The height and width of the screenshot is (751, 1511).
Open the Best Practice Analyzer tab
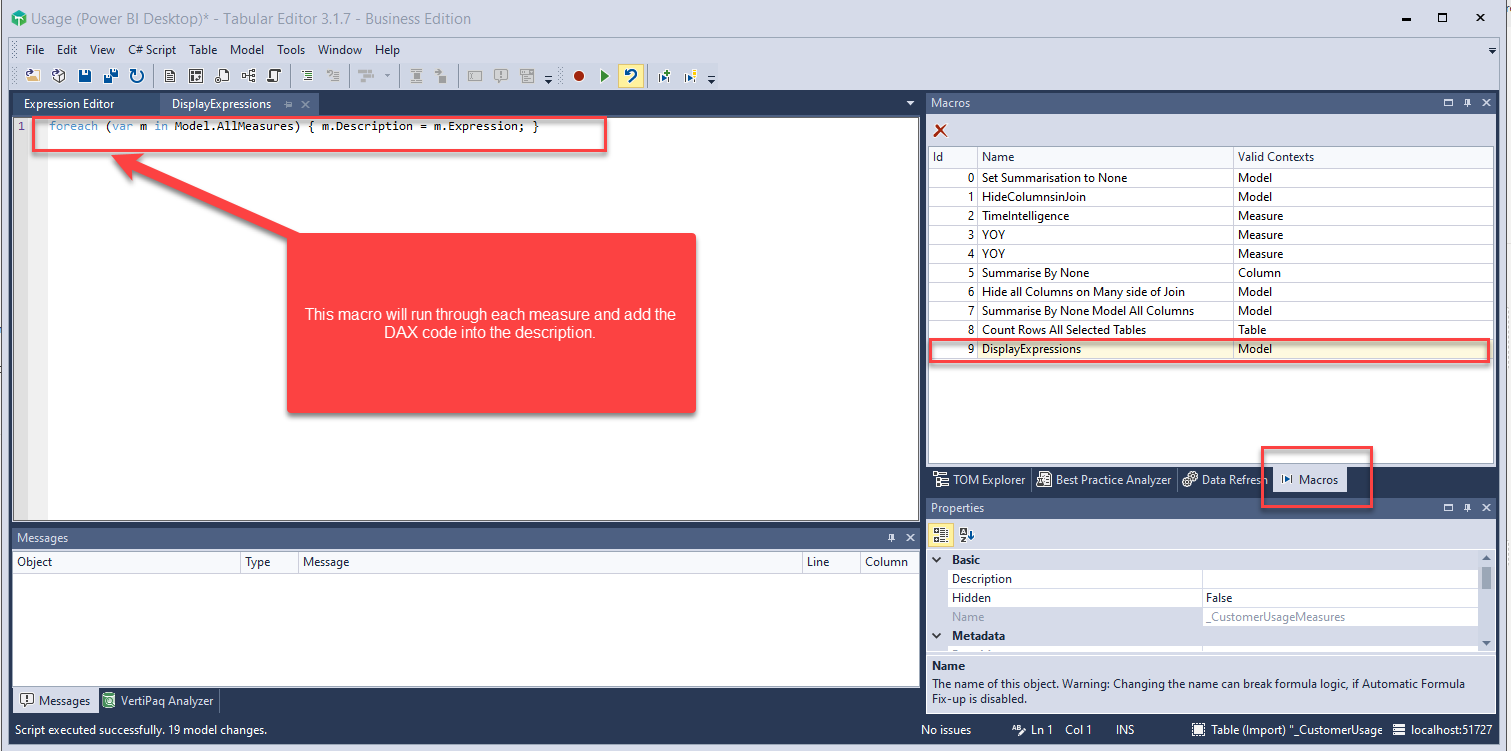click(x=1103, y=480)
